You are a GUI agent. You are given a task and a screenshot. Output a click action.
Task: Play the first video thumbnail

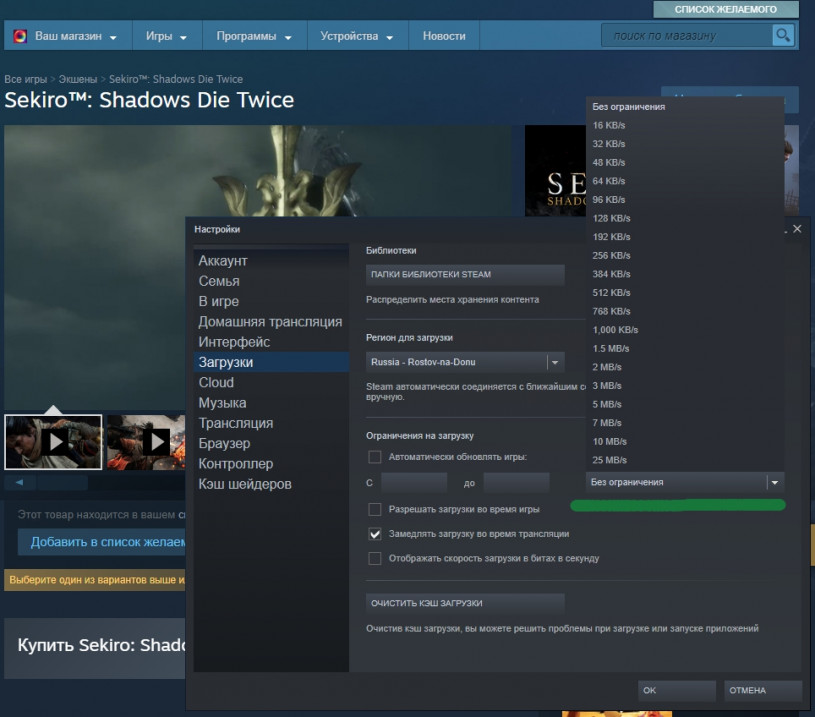tap(54, 441)
